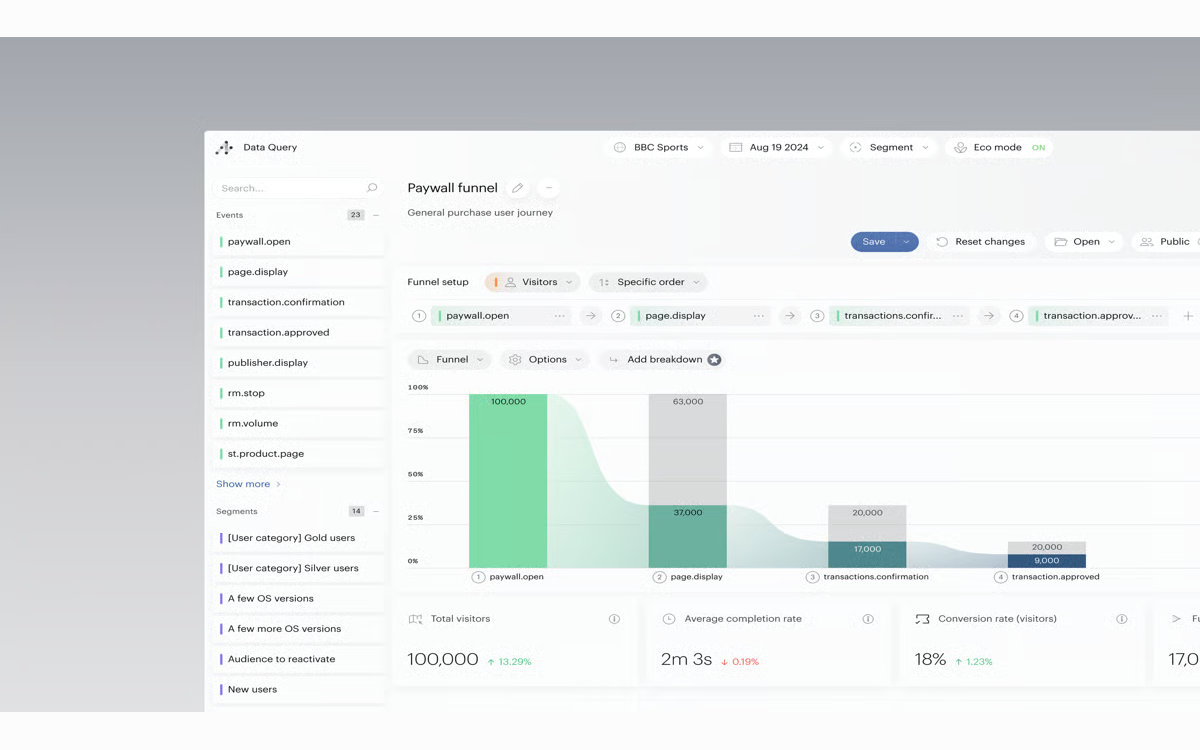Select the transaction.confirmation event
The height and width of the screenshot is (750, 1200).
299,302
